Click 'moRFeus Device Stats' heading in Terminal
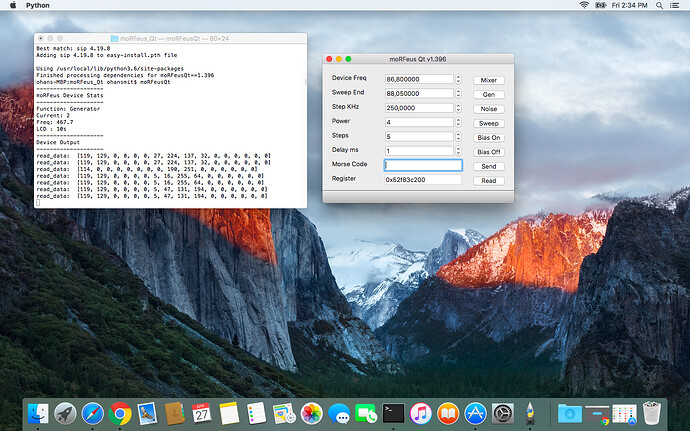690x431 pixels. click(x=70, y=95)
